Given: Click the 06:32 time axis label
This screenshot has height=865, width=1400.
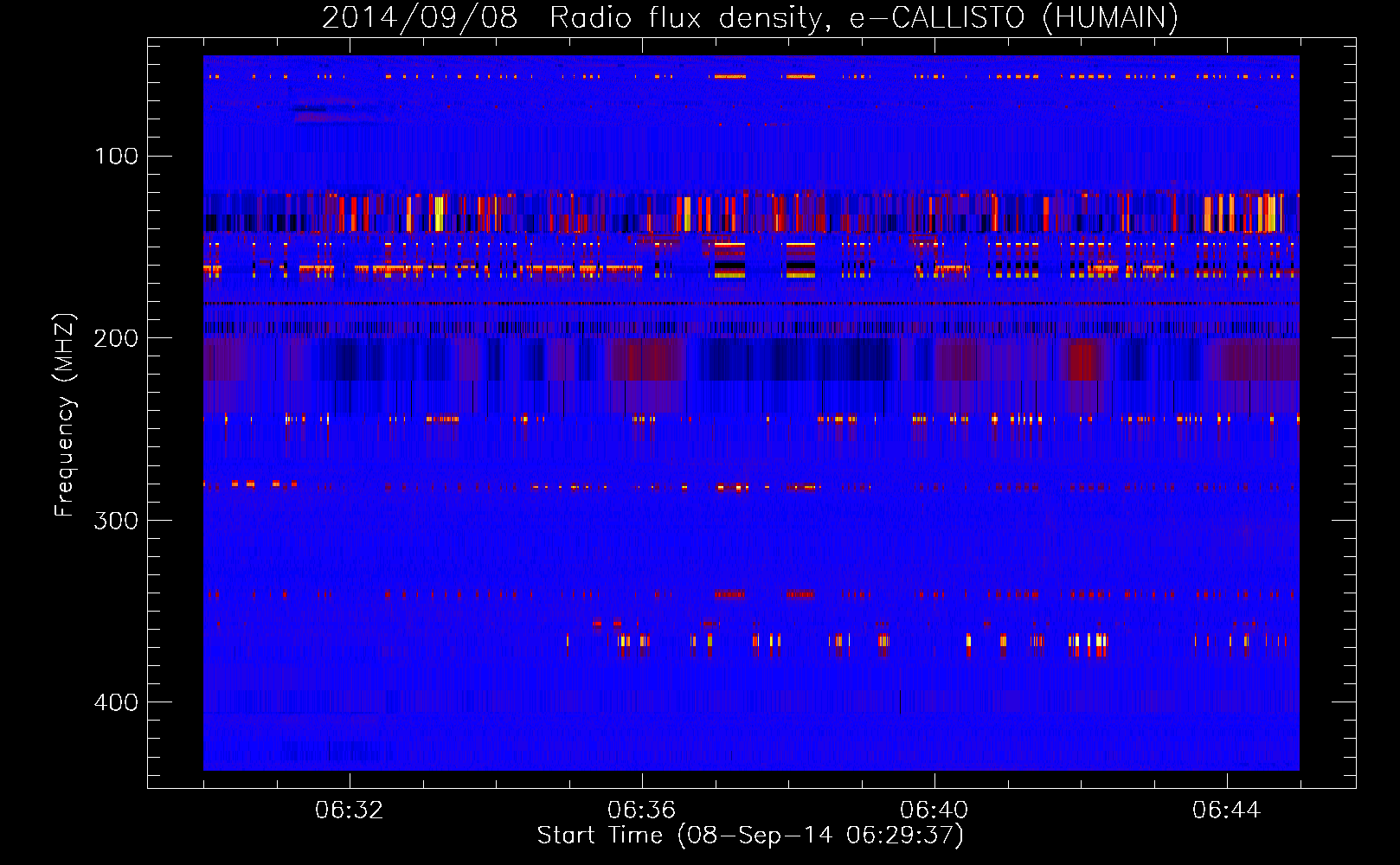Looking at the screenshot, I should (350, 811).
